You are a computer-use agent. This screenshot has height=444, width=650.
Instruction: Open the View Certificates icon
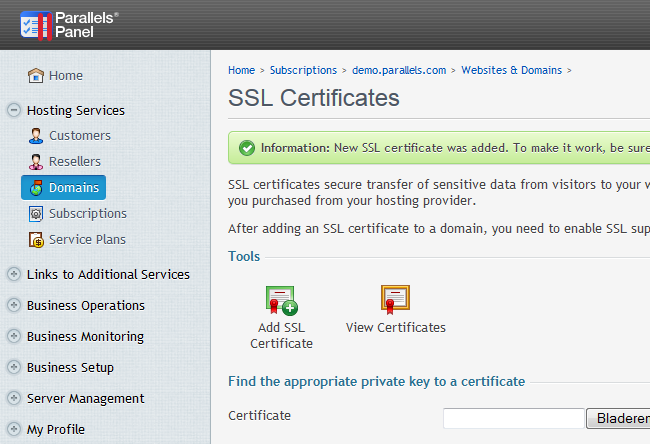[395, 300]
